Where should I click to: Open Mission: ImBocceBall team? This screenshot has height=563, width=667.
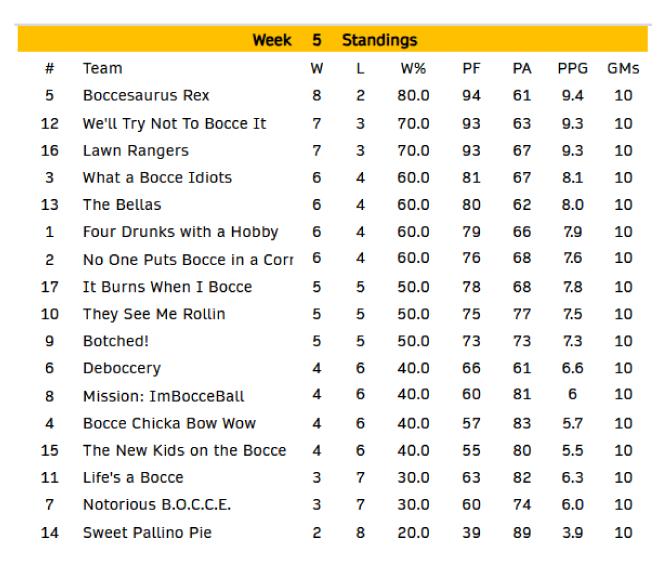[x=163, y=396]
